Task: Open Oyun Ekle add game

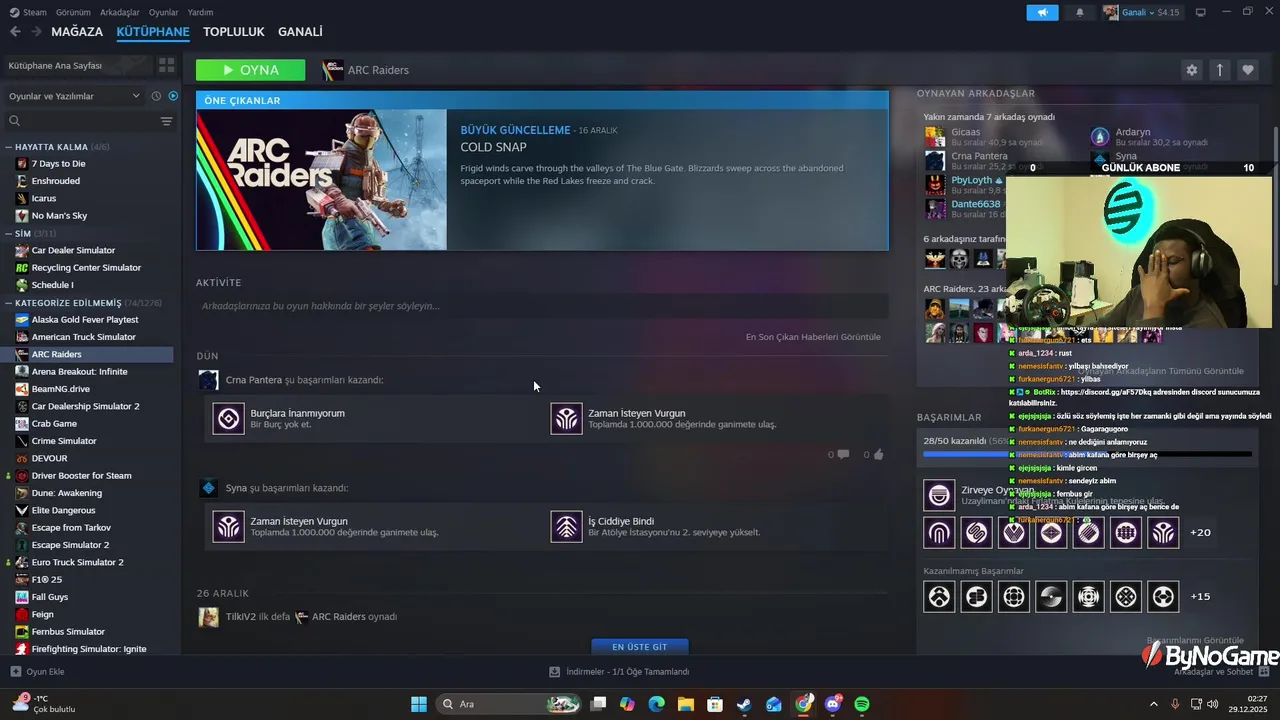Action: [38, 672]
